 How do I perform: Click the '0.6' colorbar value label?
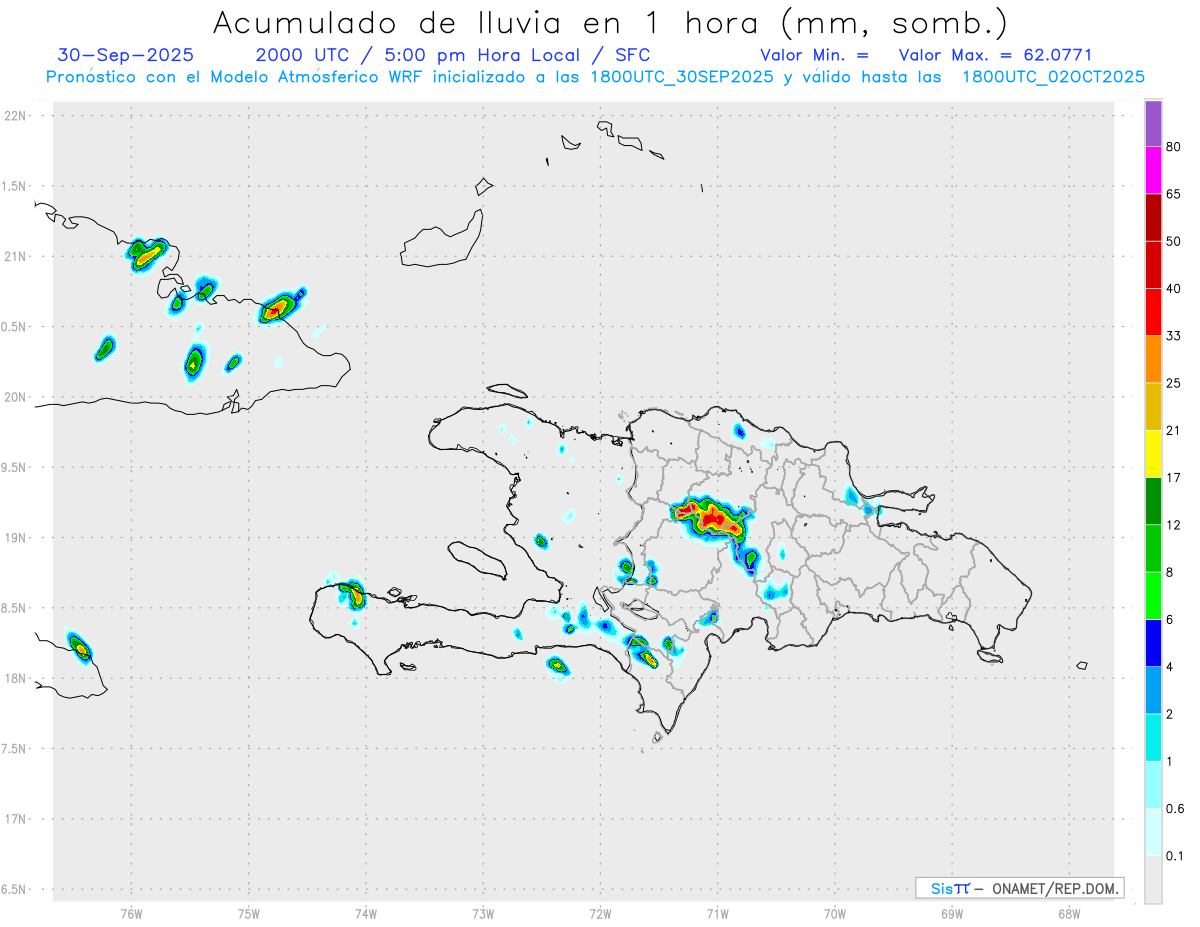point(1176,809)
